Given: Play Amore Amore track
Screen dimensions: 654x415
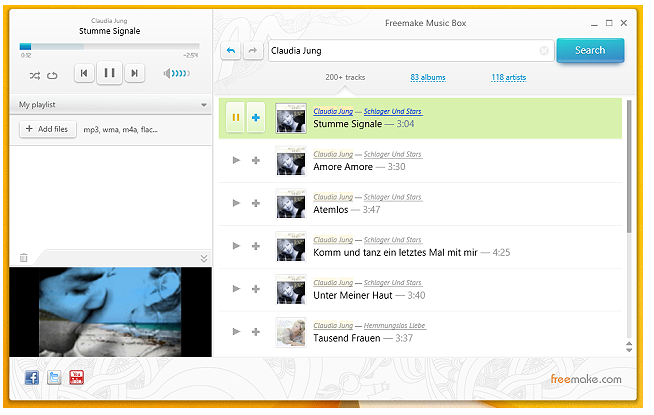Looking at the screenshot, I should tap(236, 160).
